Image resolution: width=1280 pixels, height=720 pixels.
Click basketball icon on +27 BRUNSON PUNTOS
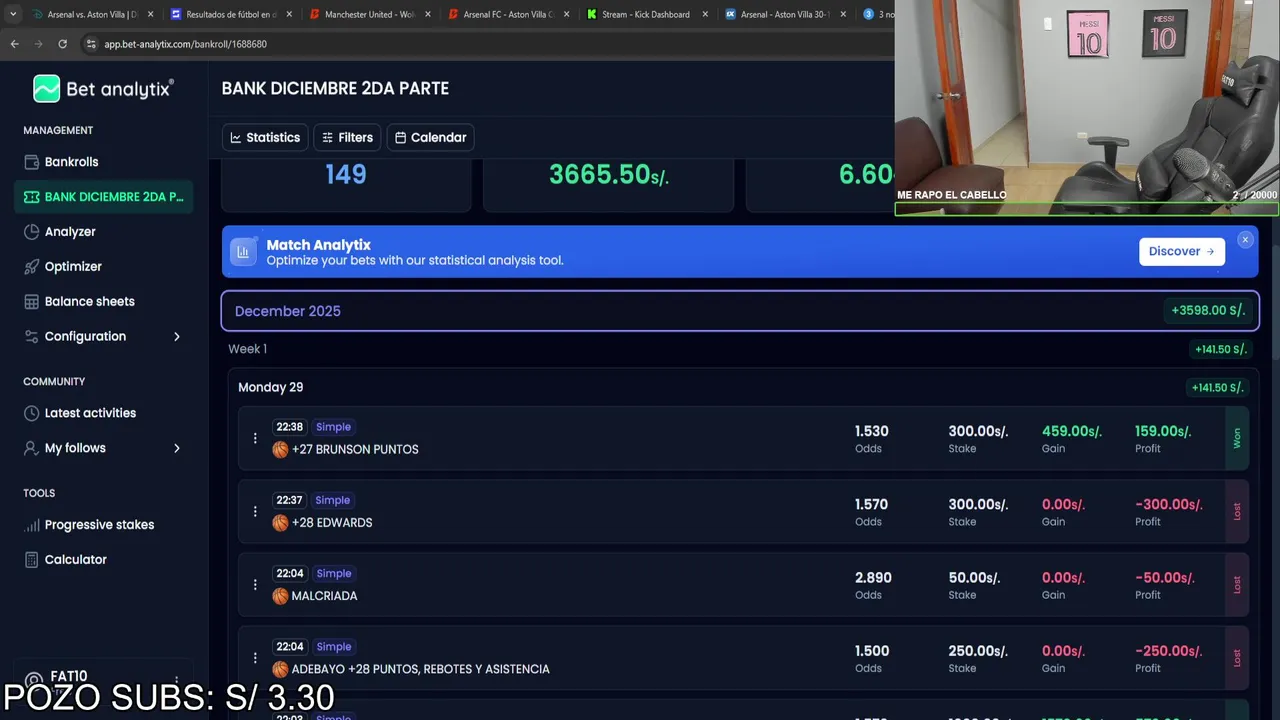point(280,450)
